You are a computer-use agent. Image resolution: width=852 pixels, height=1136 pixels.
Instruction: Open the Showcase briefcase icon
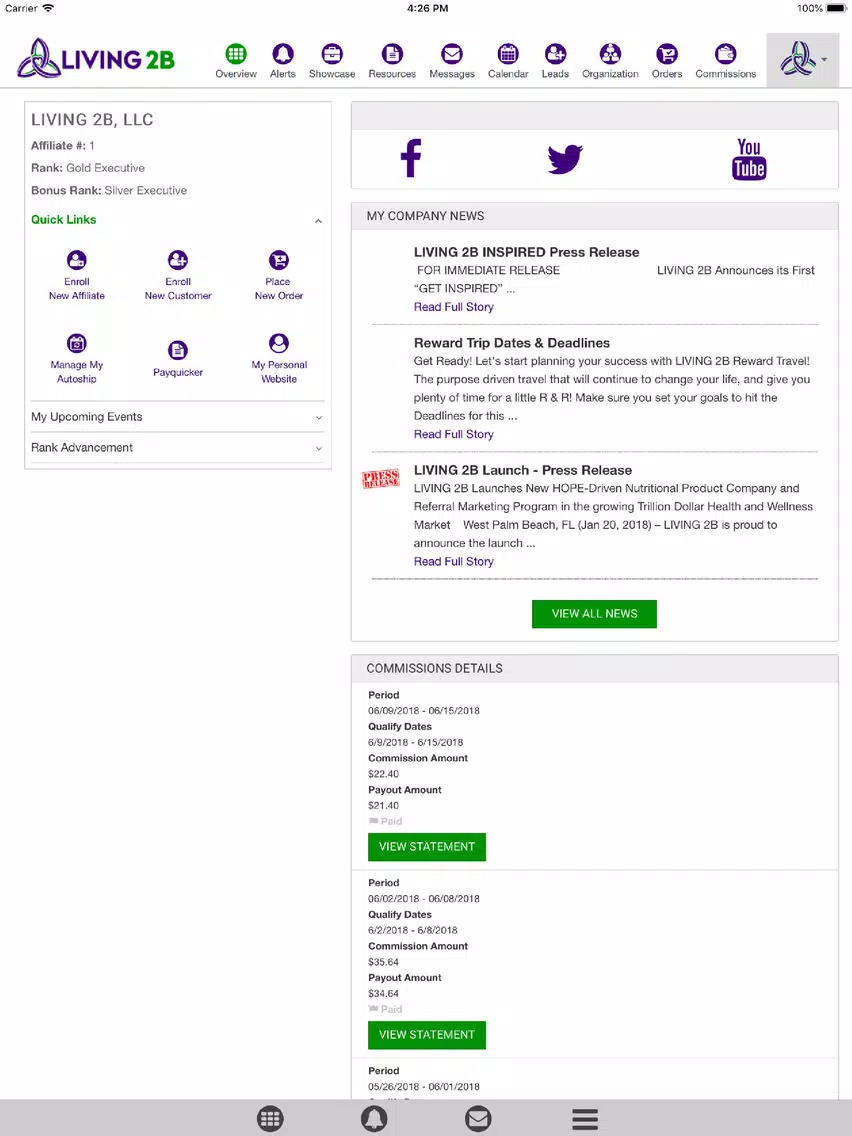332,61
